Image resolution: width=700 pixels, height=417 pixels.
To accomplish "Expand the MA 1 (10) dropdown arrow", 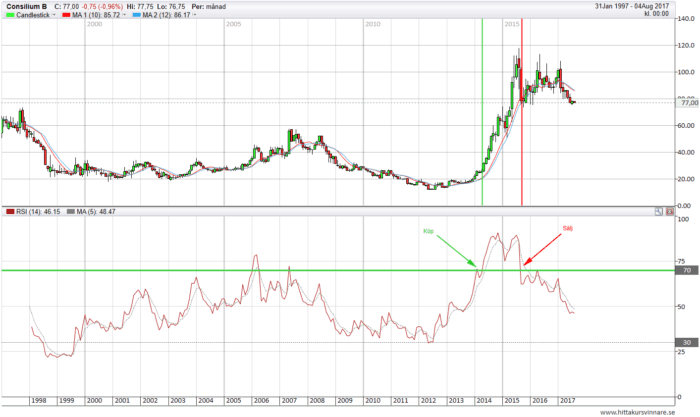I will (125, 15).
